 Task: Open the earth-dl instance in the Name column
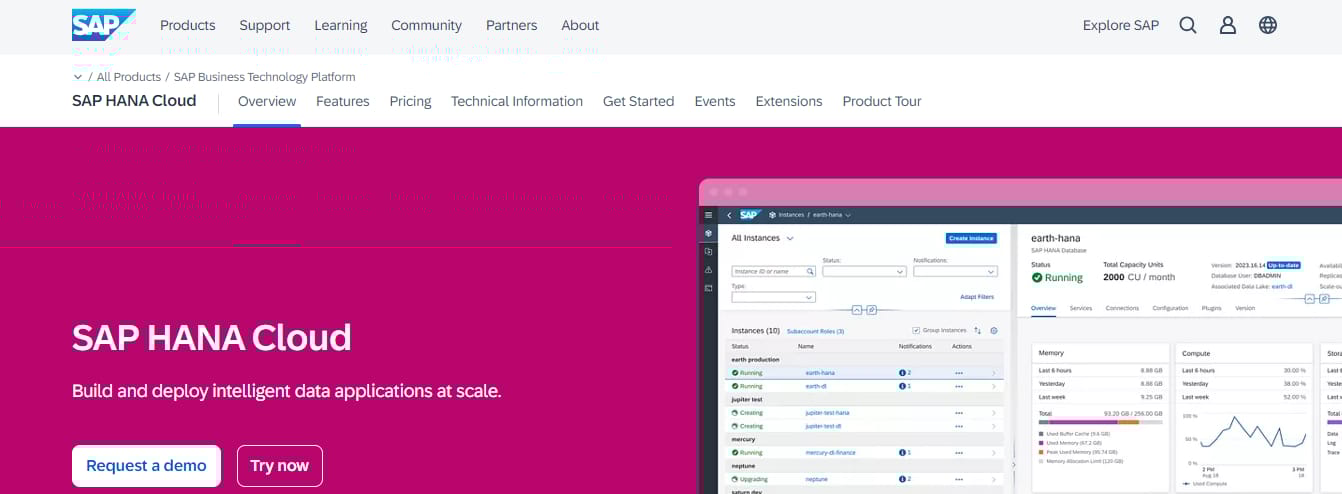pyautogui.click(x=816, y=386)
